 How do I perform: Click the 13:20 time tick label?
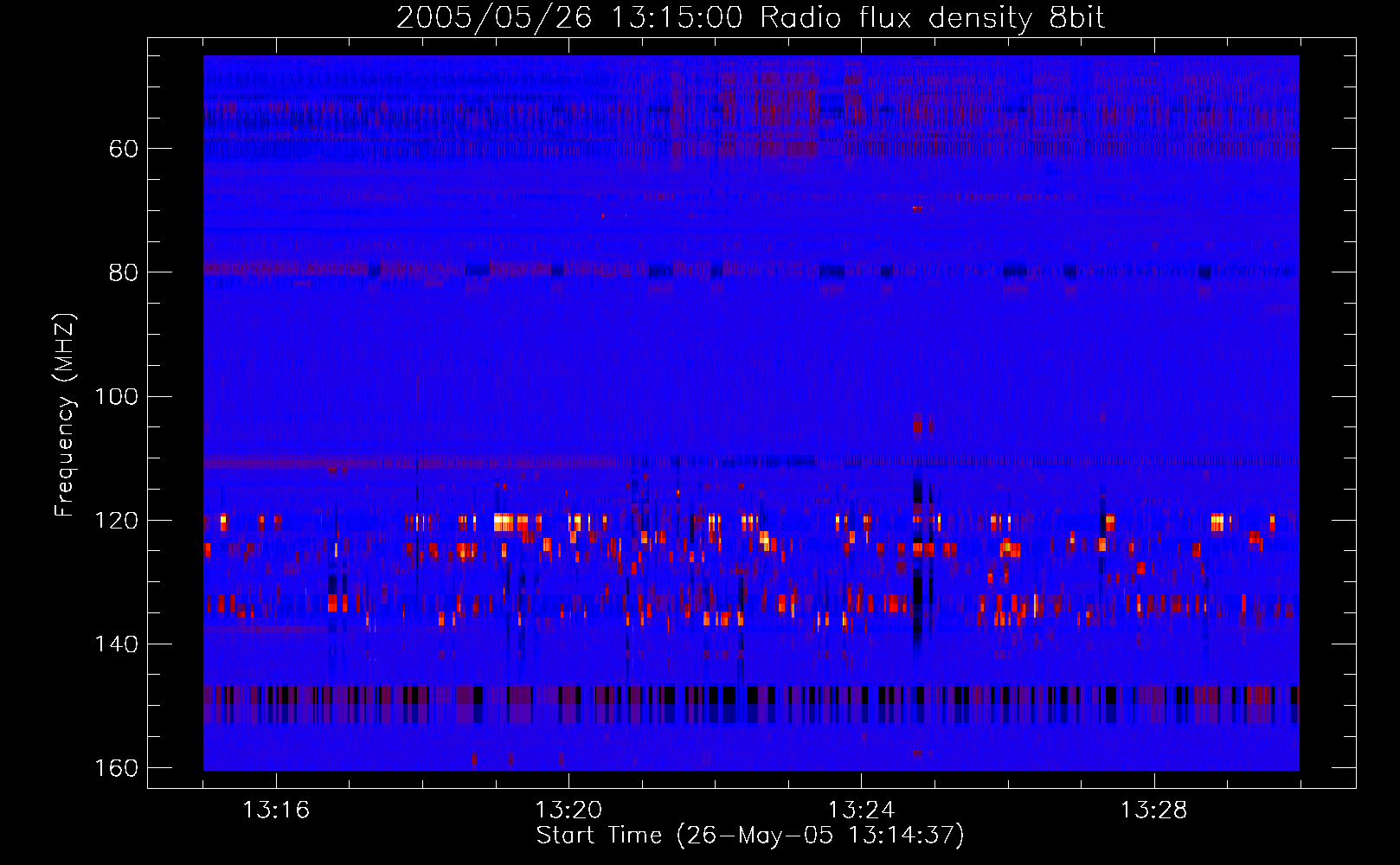click(x=568, y=811)
